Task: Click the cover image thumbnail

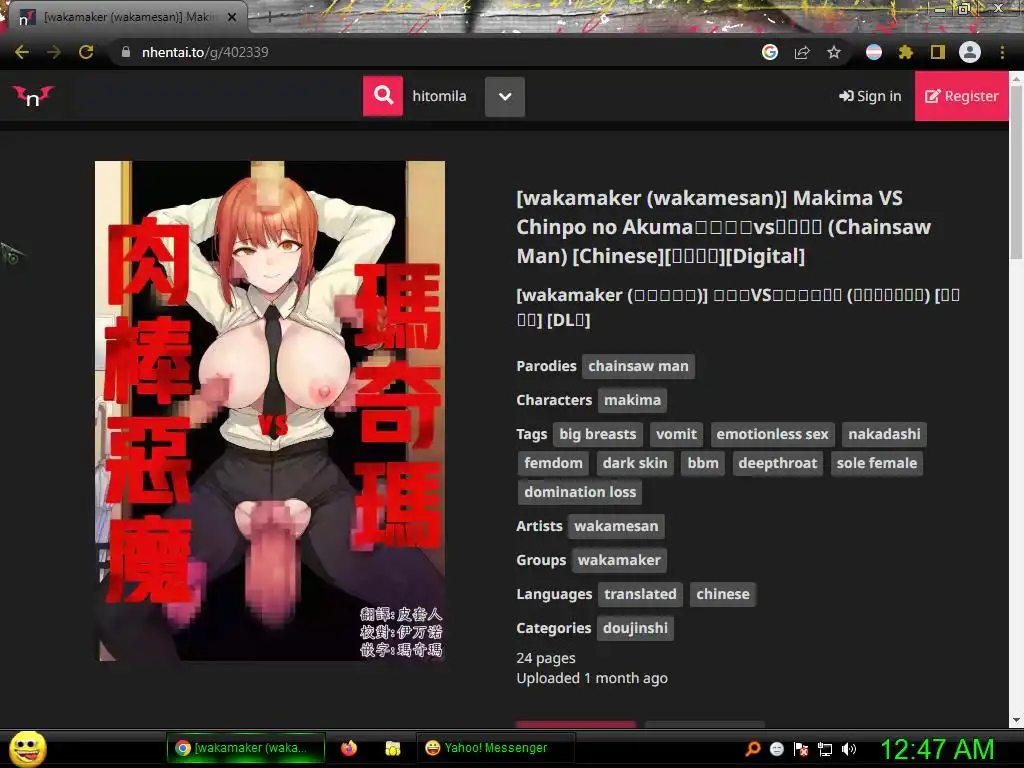Action: (x=270, y=411)
